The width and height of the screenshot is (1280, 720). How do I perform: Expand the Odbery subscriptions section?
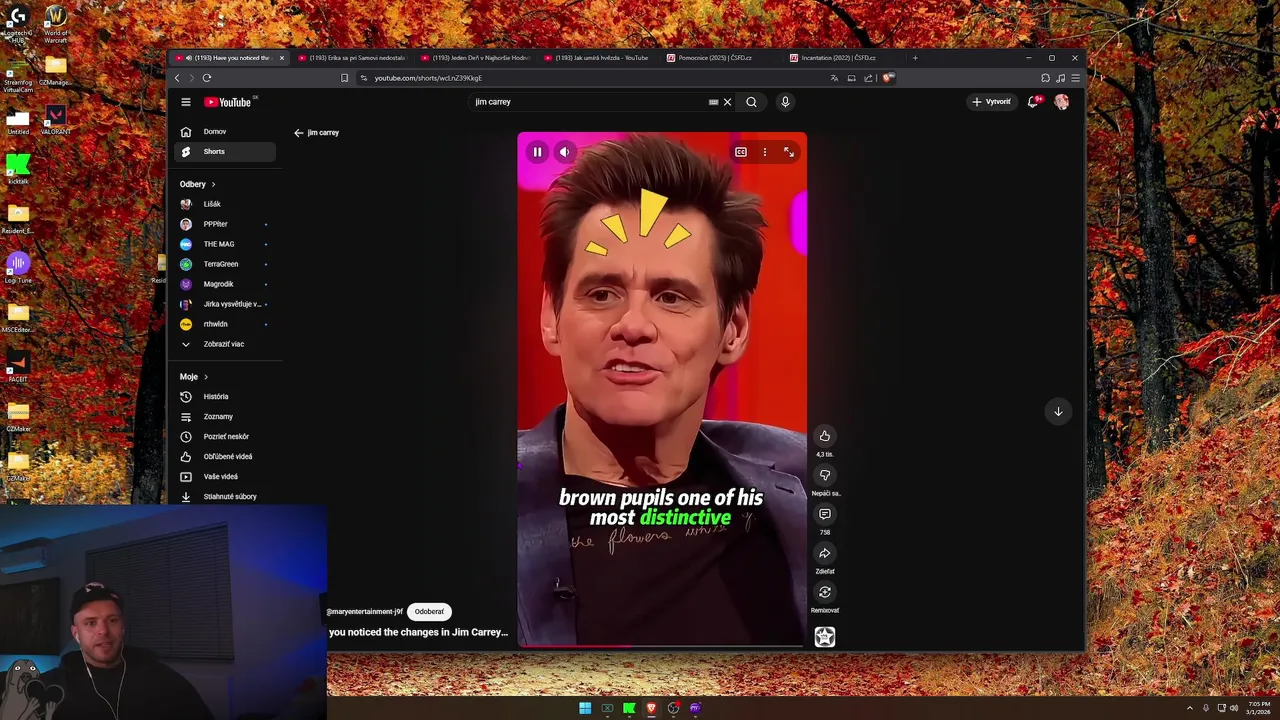[198, 184]
